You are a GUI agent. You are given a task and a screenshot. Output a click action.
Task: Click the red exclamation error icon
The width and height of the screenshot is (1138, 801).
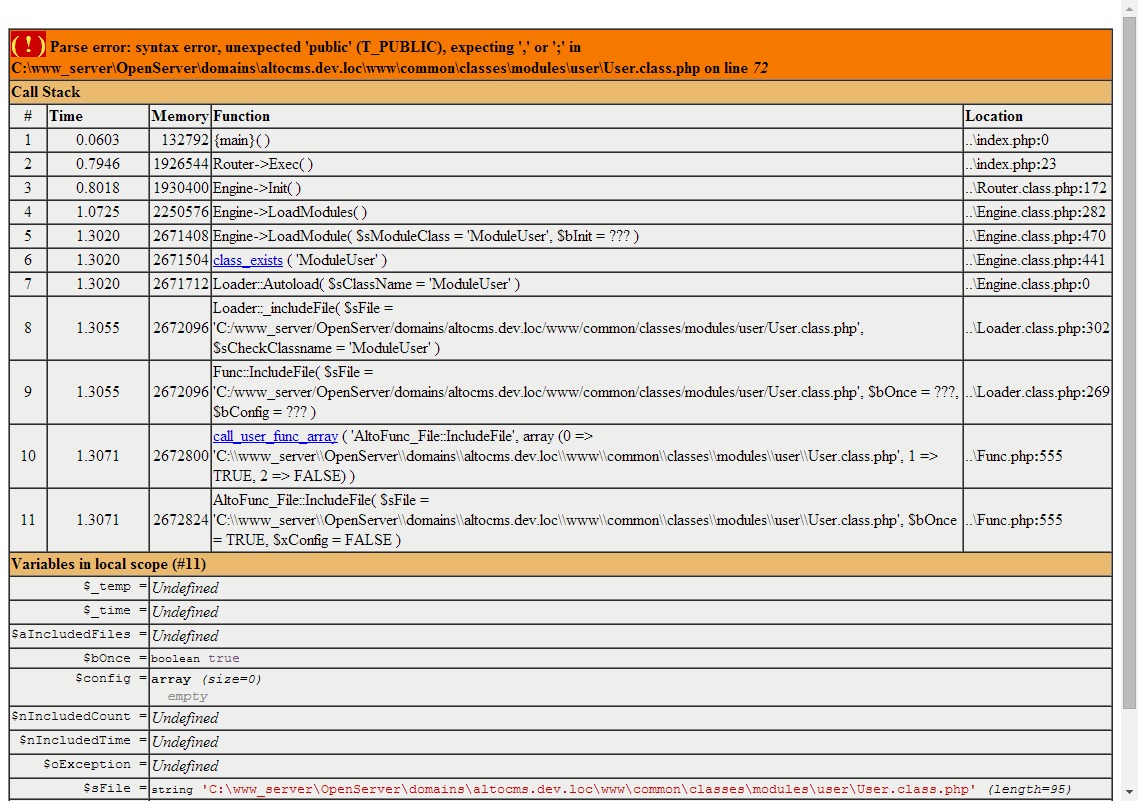[x=28, y=45]
